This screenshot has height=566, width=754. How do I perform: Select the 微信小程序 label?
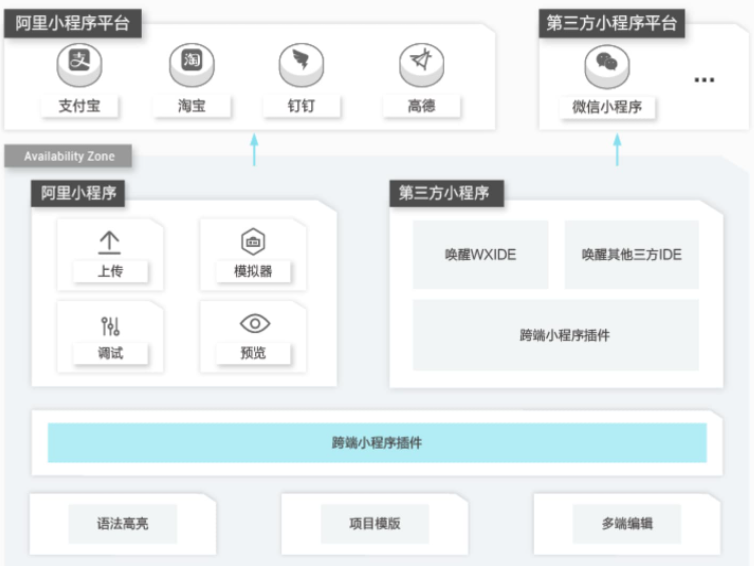point(607,107)
